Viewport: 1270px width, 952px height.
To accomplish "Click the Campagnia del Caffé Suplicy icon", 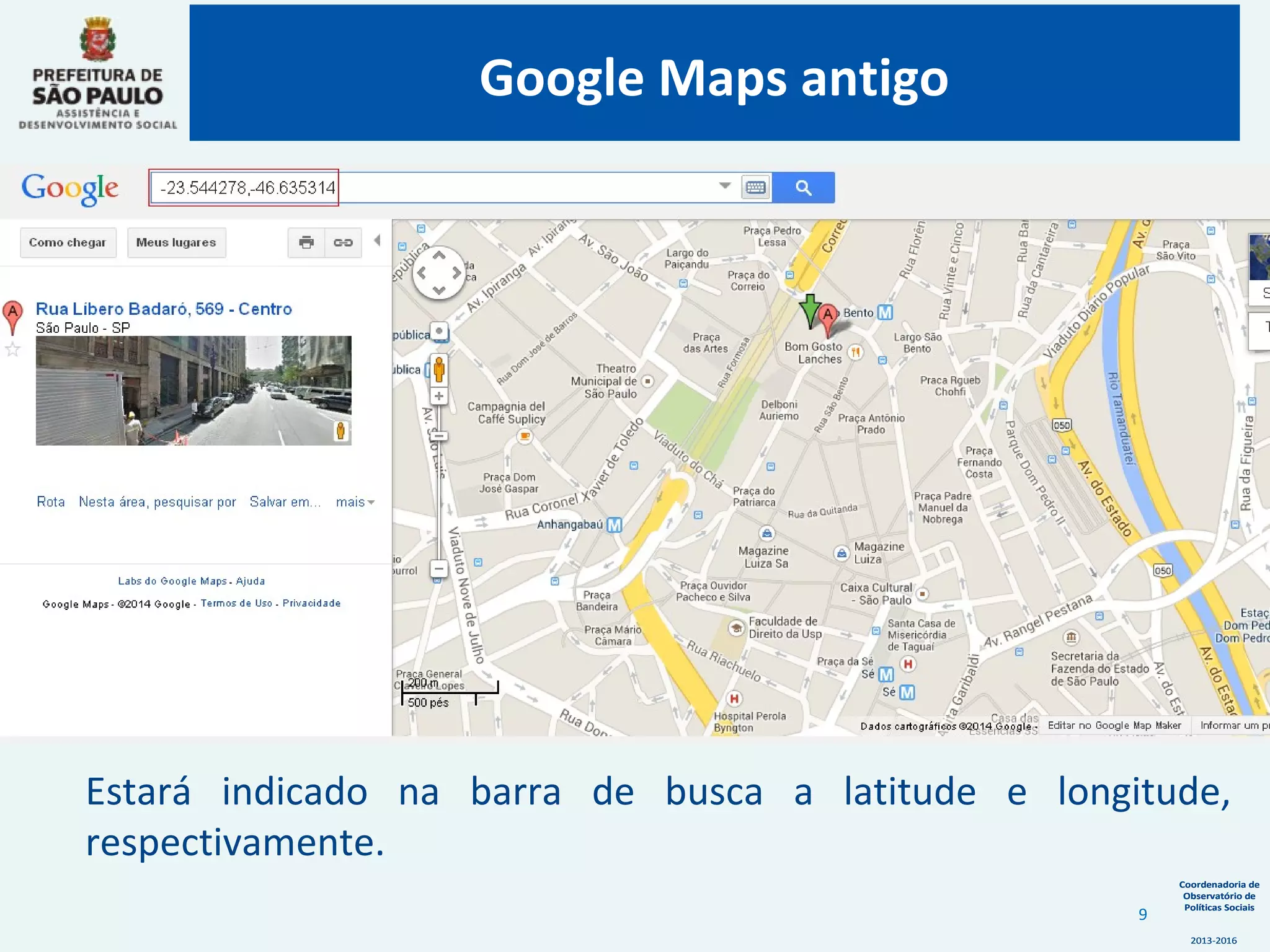I will (525, 437).
